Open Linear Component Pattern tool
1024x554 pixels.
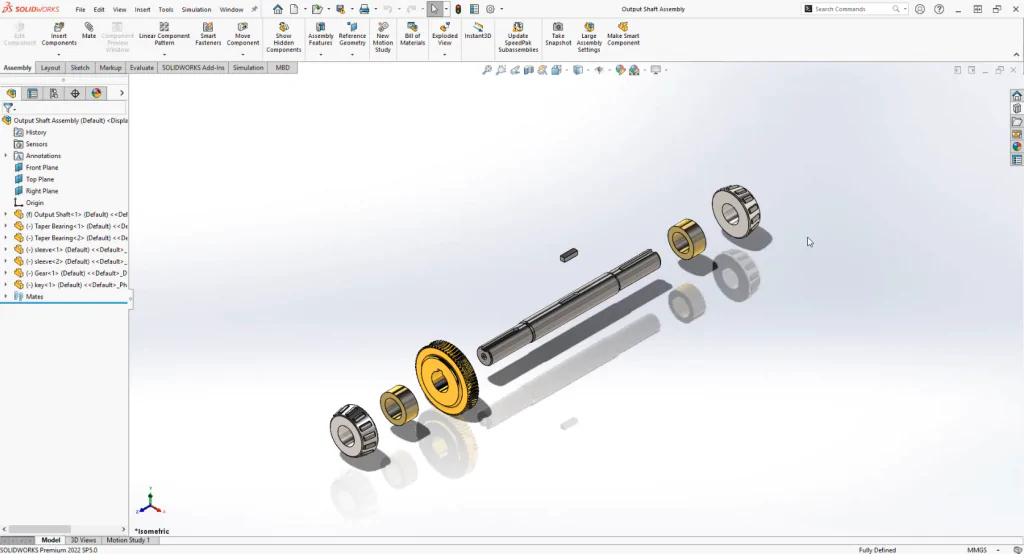(x=164, y=35)
